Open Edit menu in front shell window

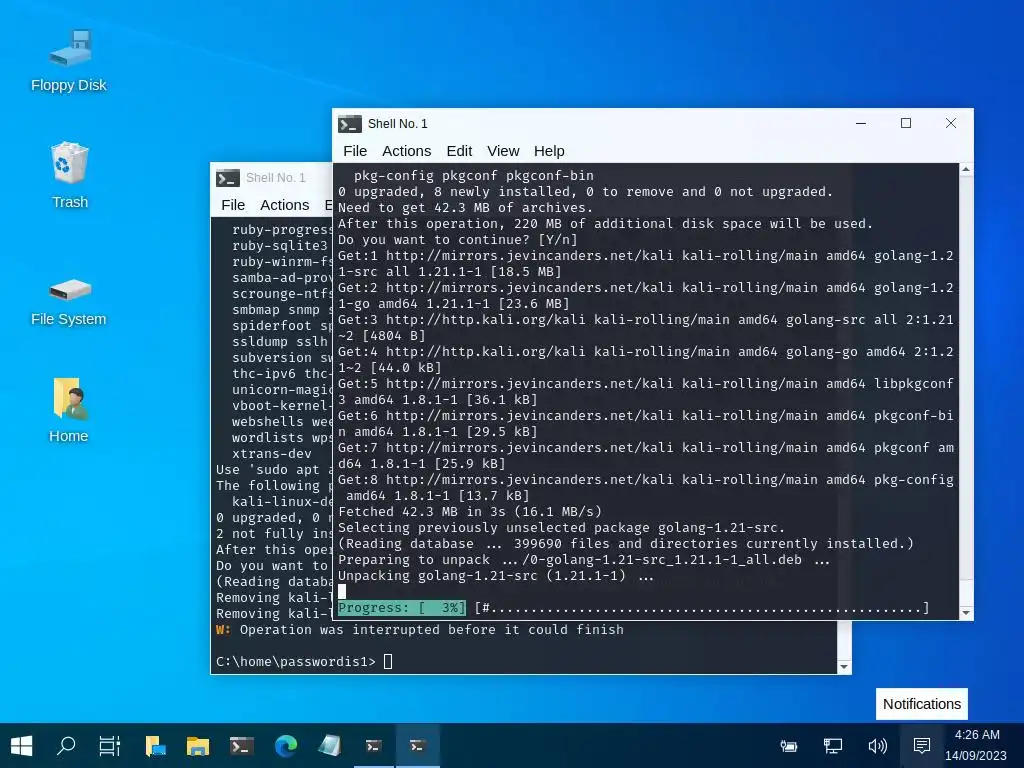459,151
